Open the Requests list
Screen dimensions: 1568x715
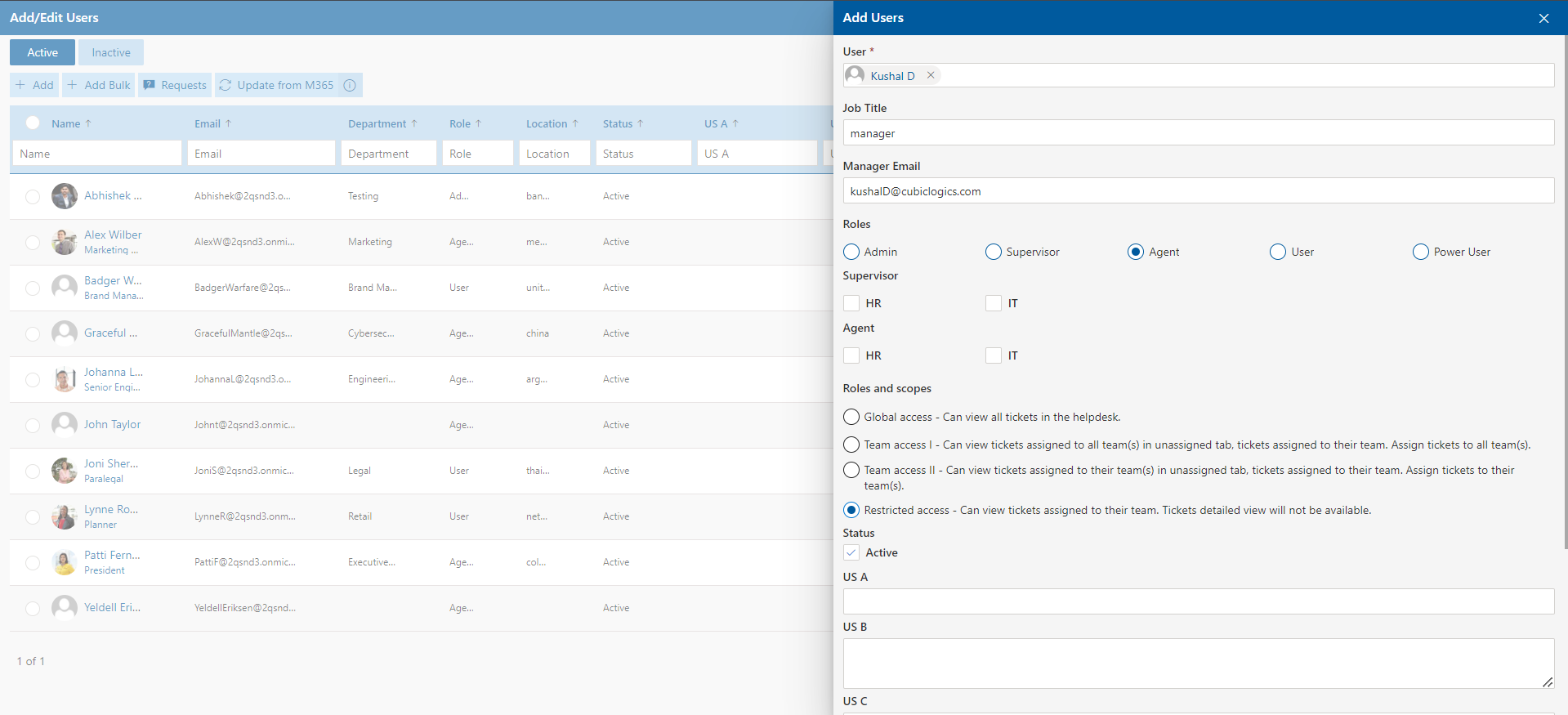[x=175, y=85]
